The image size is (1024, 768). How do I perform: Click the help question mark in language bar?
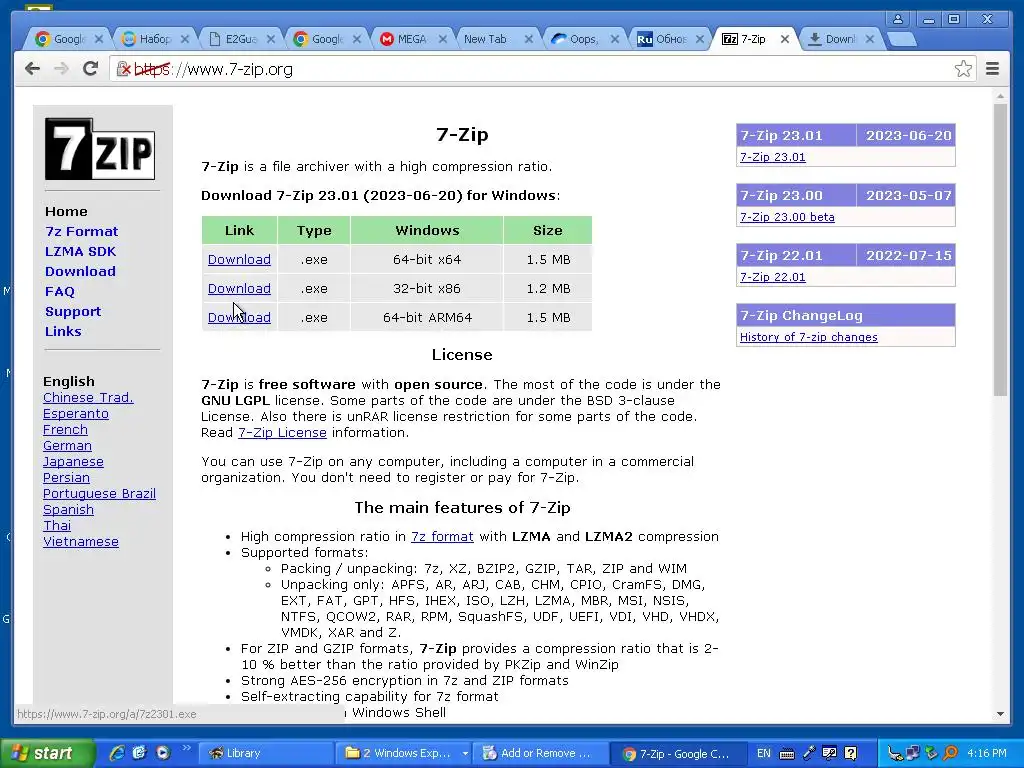click(850, 753)
